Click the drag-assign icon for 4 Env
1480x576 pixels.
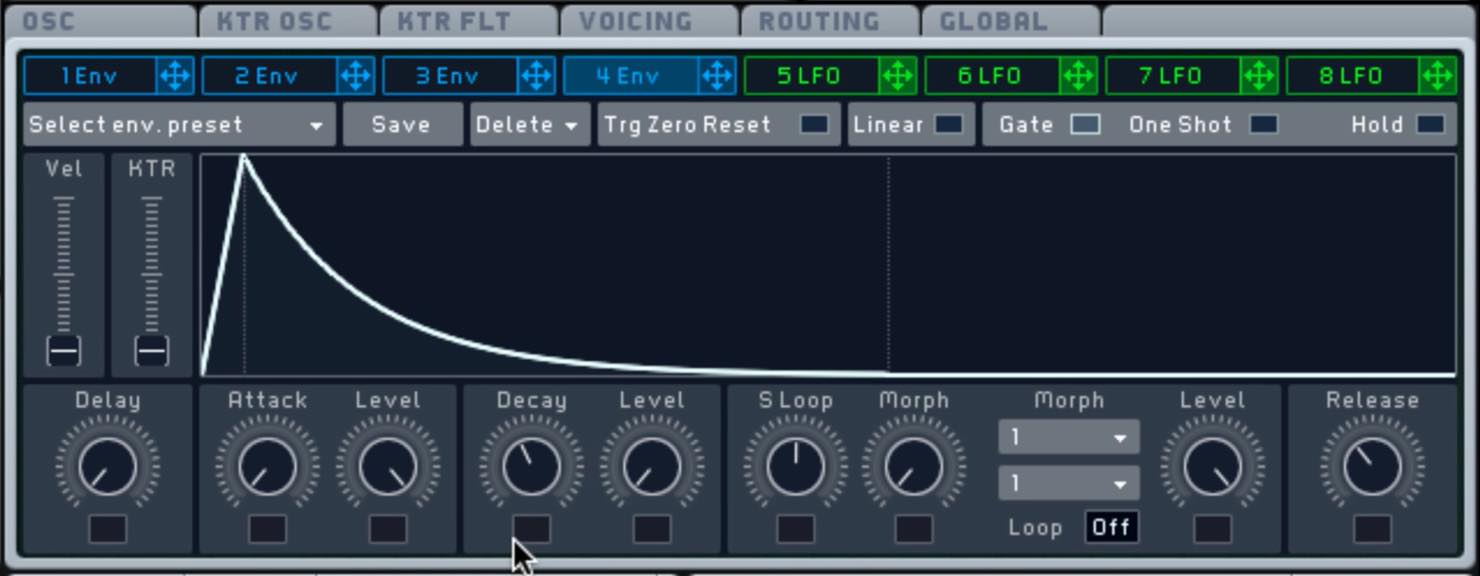pos(717,76)
